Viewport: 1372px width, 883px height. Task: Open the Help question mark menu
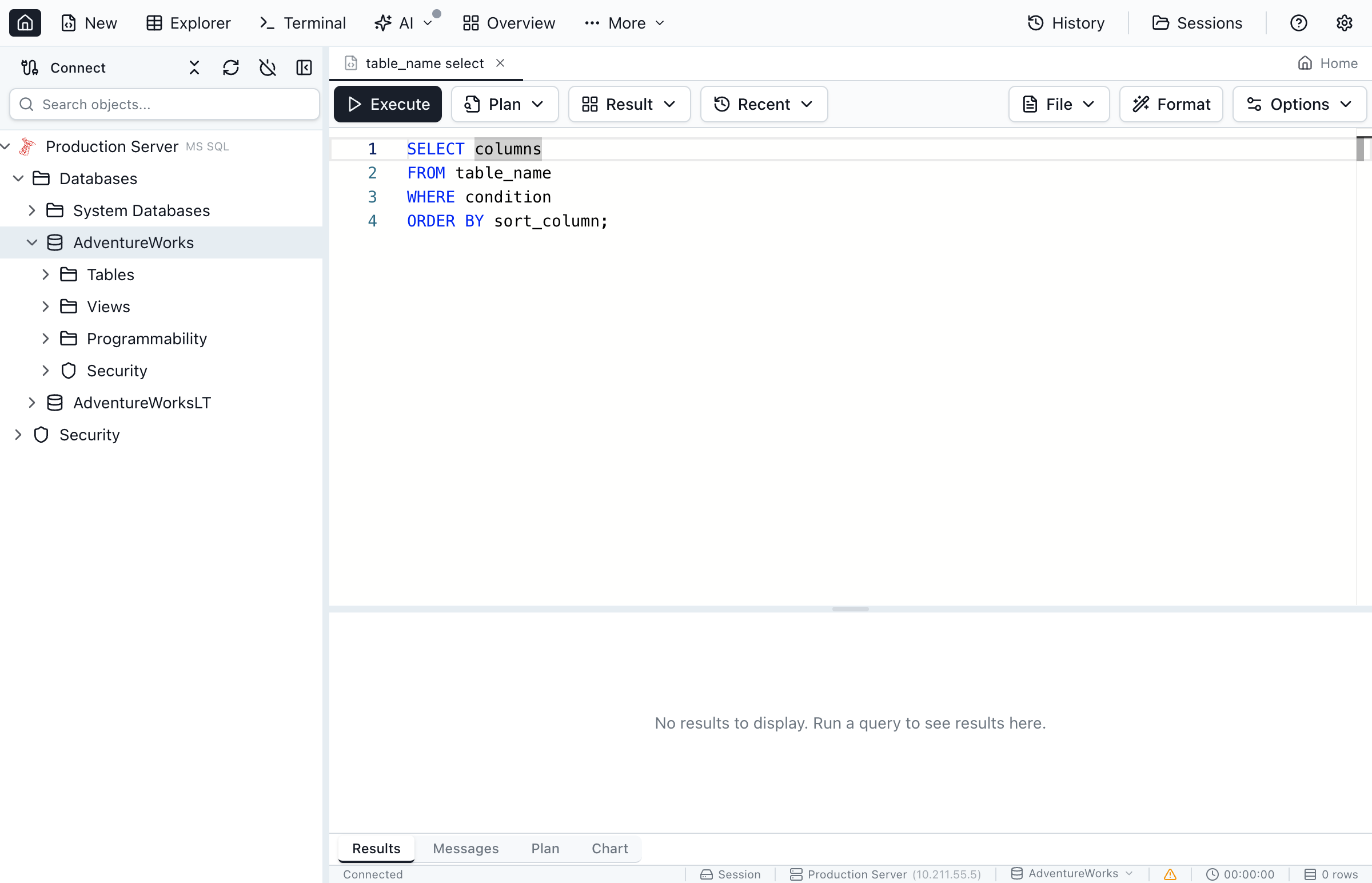click(1298, 23)
